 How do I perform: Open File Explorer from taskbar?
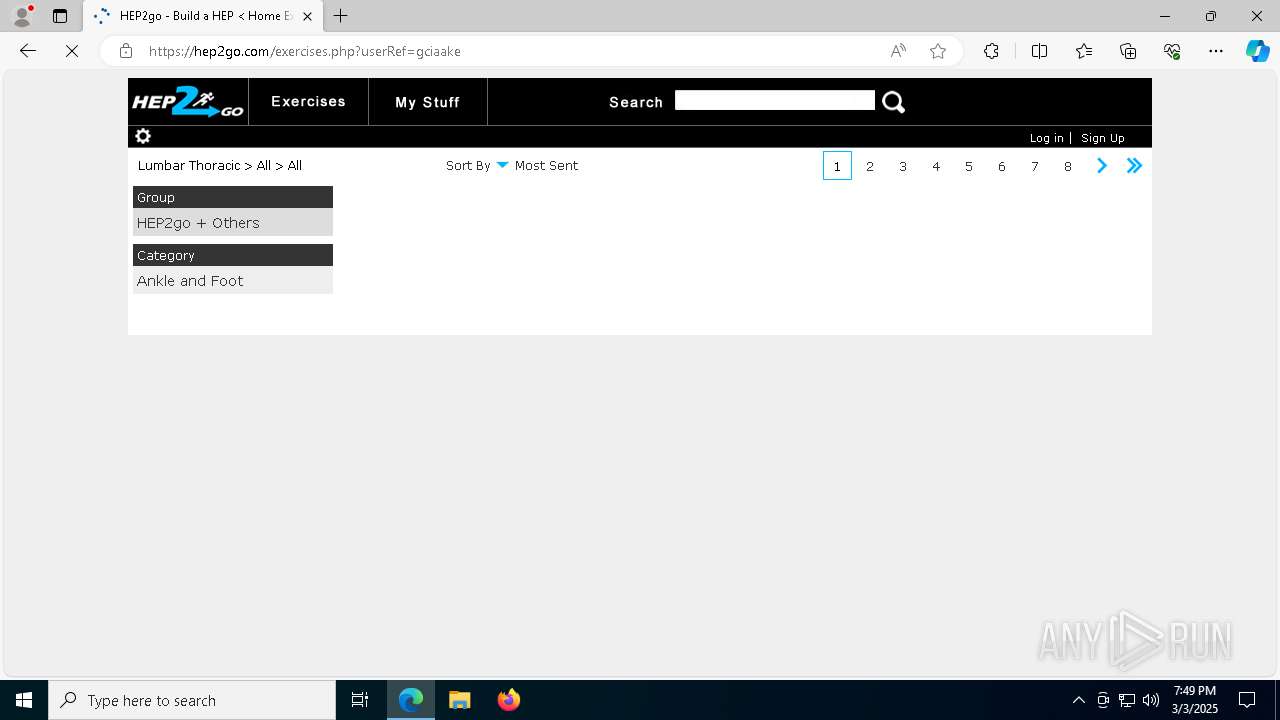coord(459,700)
